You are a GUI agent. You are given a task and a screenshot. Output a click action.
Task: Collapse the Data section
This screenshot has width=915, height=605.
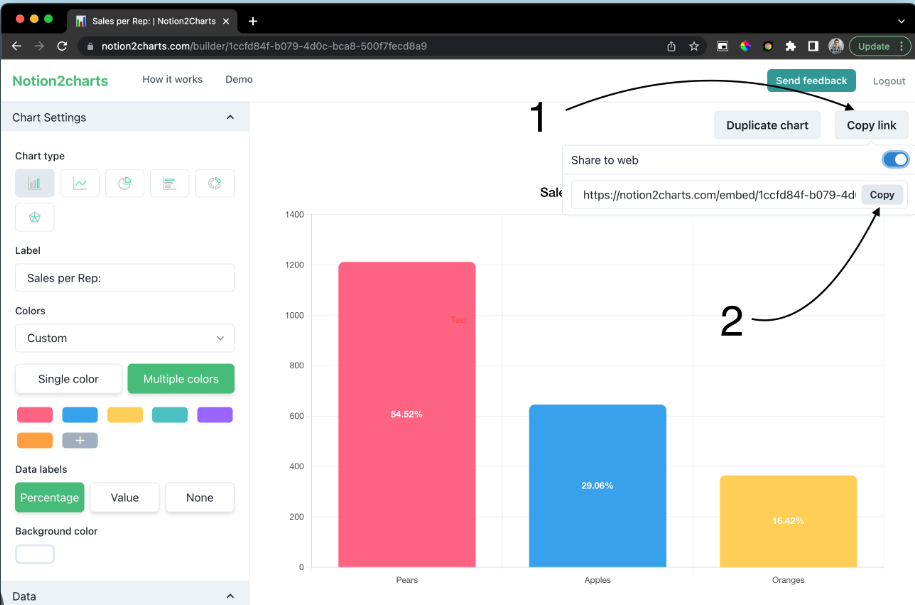[x=230, y=596]
